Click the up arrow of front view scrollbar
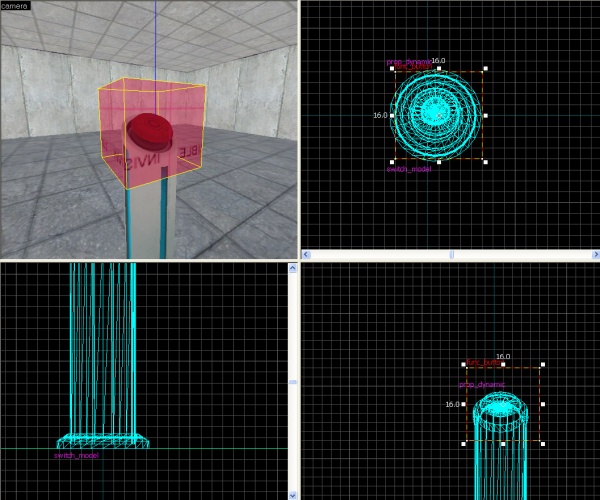This screenshot has width=600, height=500. [x=293, y=268]
